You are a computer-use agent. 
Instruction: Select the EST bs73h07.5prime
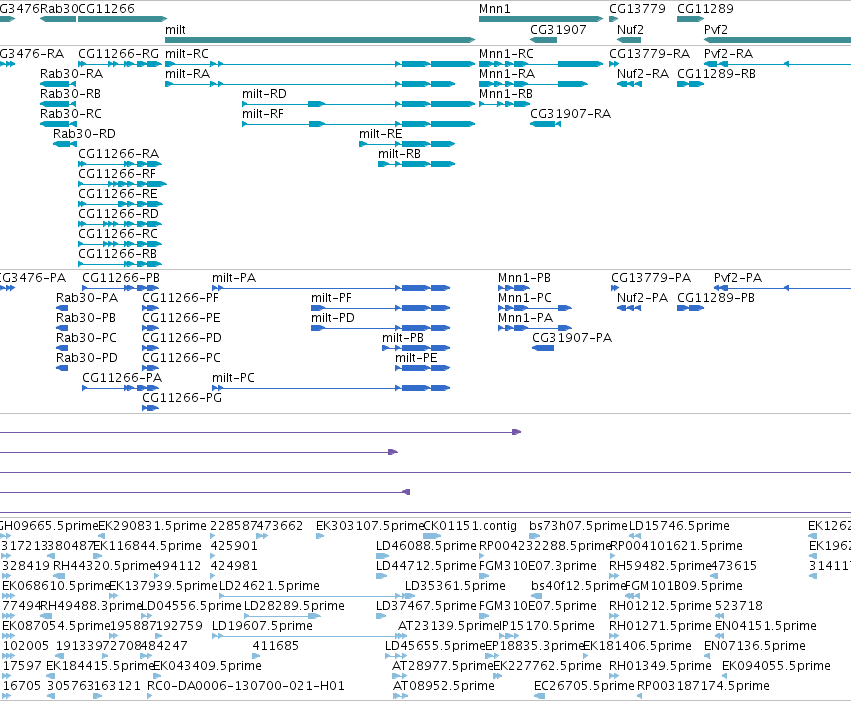click(x=535, y=536)
